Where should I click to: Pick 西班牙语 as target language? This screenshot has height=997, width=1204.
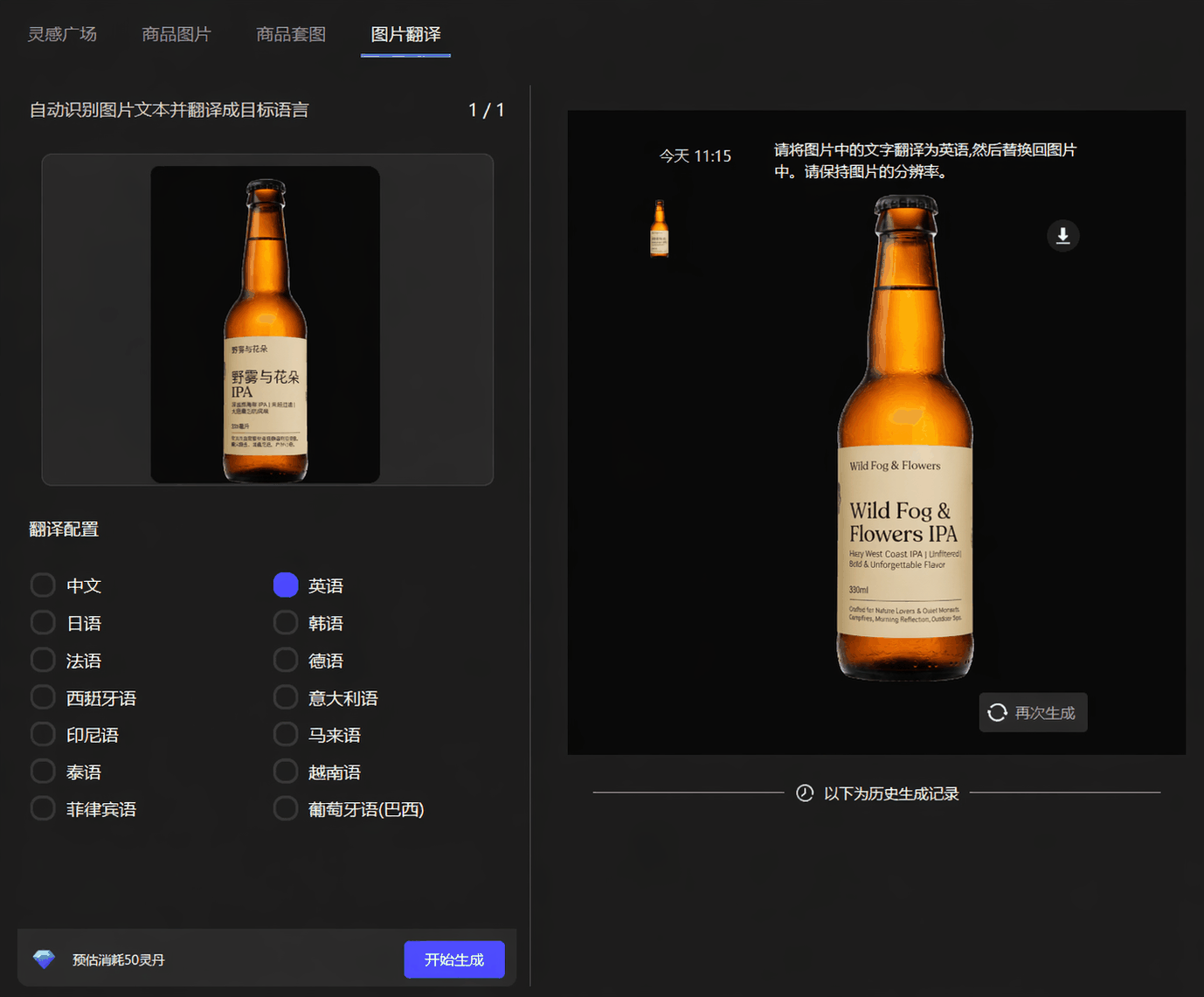[43, 697]
